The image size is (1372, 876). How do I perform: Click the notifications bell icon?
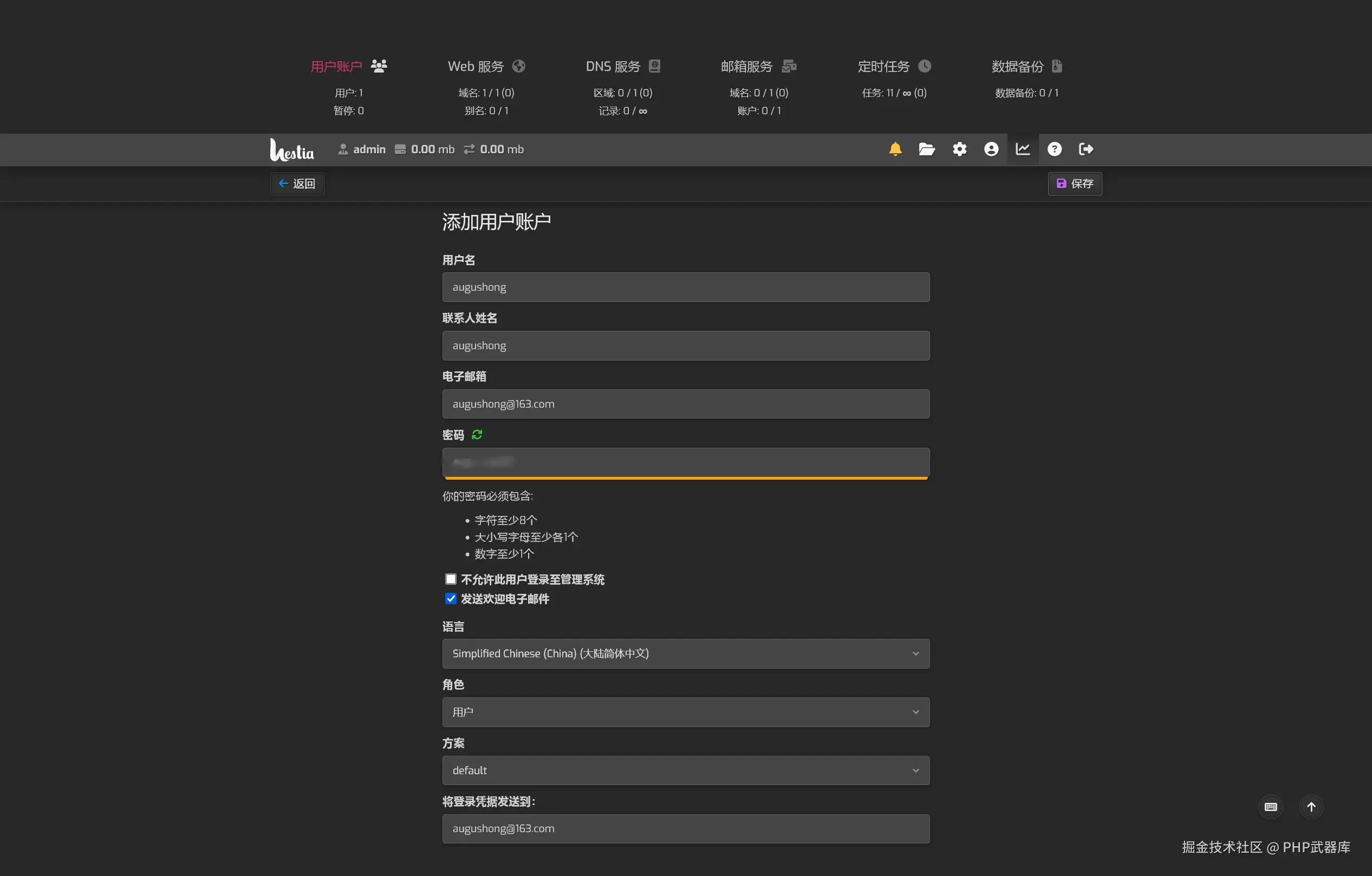895,149
